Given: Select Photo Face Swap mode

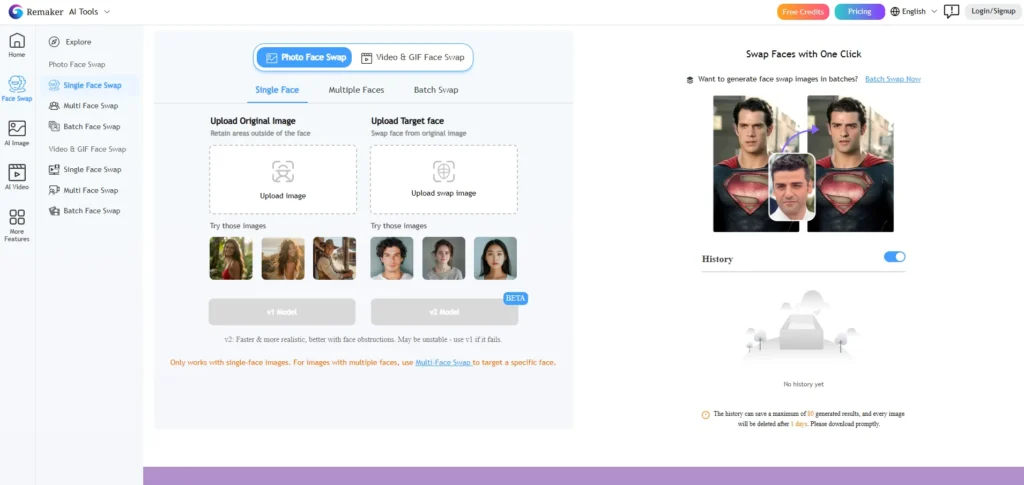Looking at the screenshot, I should pos(304,57).
